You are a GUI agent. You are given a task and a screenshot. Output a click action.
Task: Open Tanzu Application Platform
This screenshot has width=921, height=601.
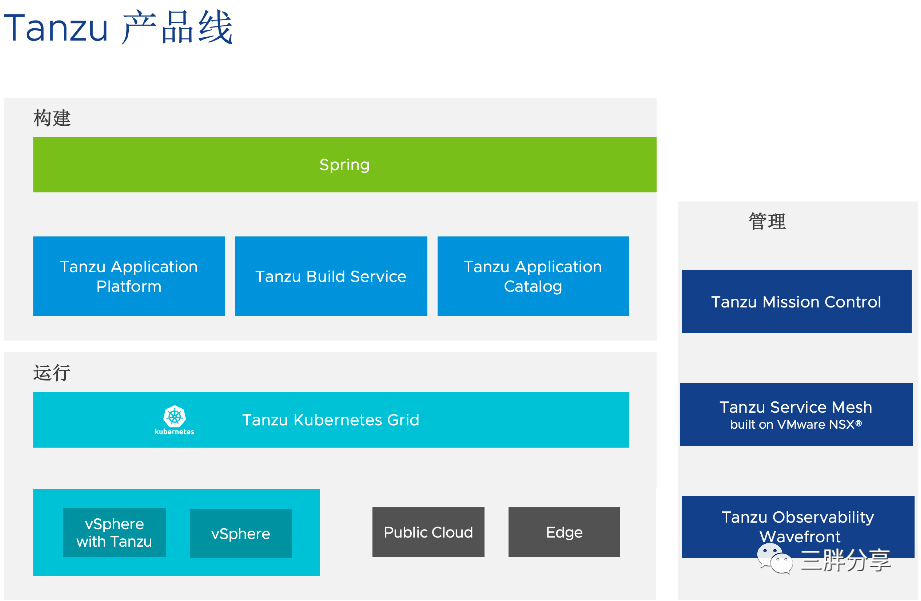pyautogui.click(x=128, y=276)
